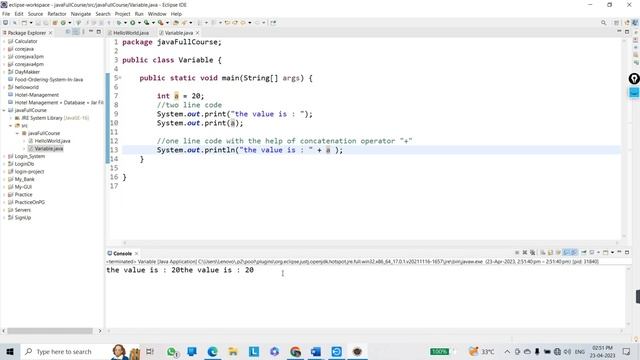Open the Windows Start menu
The width and height of the screenshot is (640, 360).
click(x=10, y=351)
